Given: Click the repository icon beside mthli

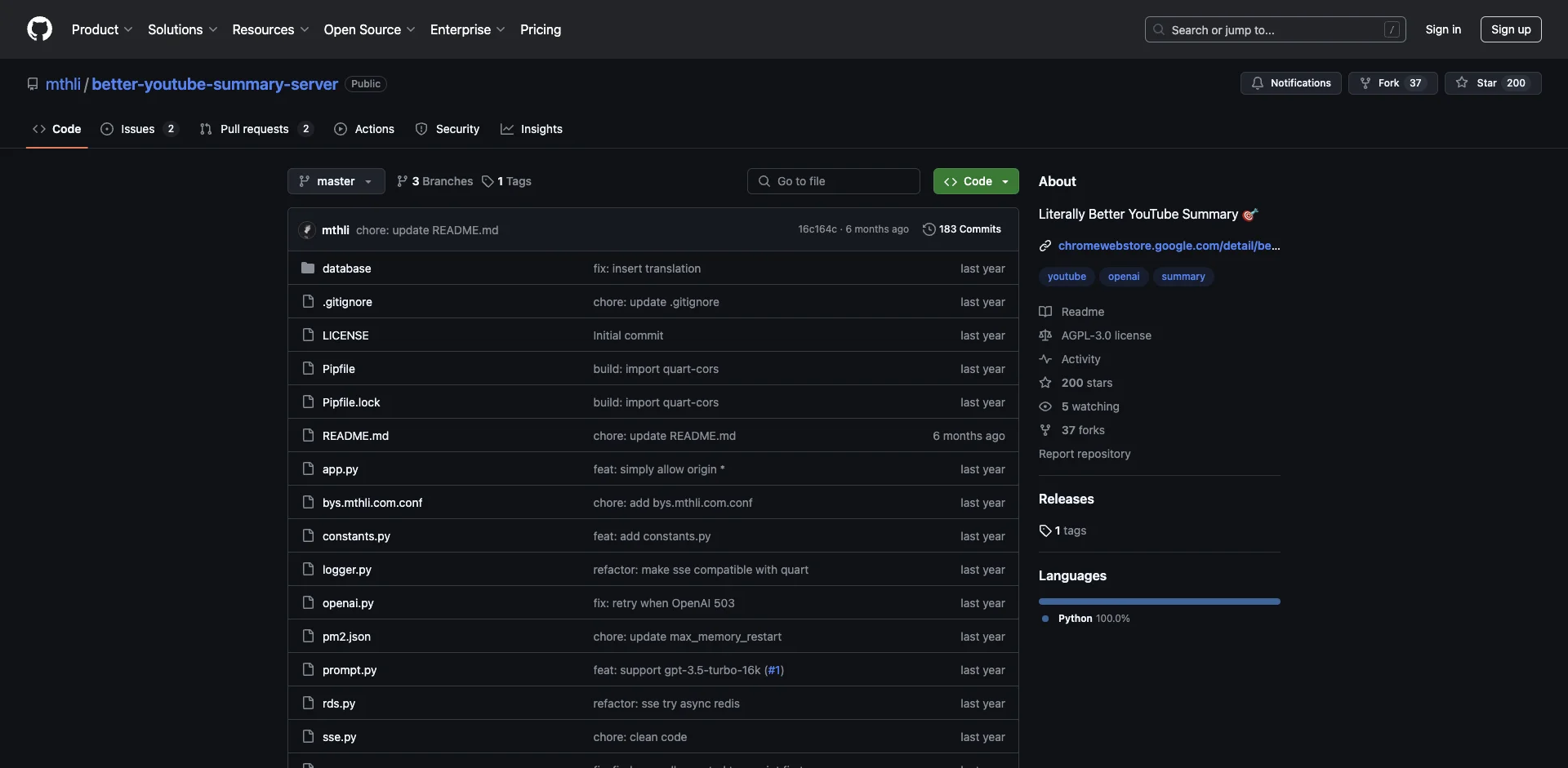Looking at the screenshot, I should tap(33, 84).
